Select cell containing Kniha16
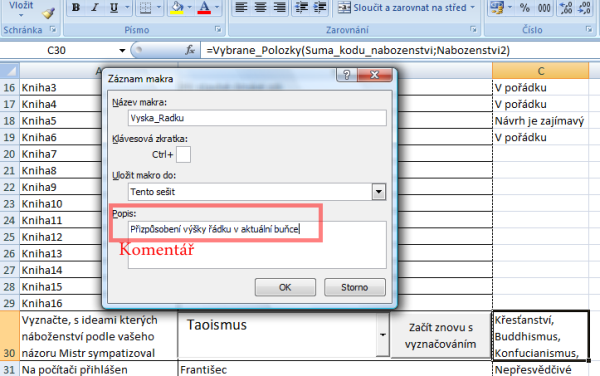 (61, 303)
